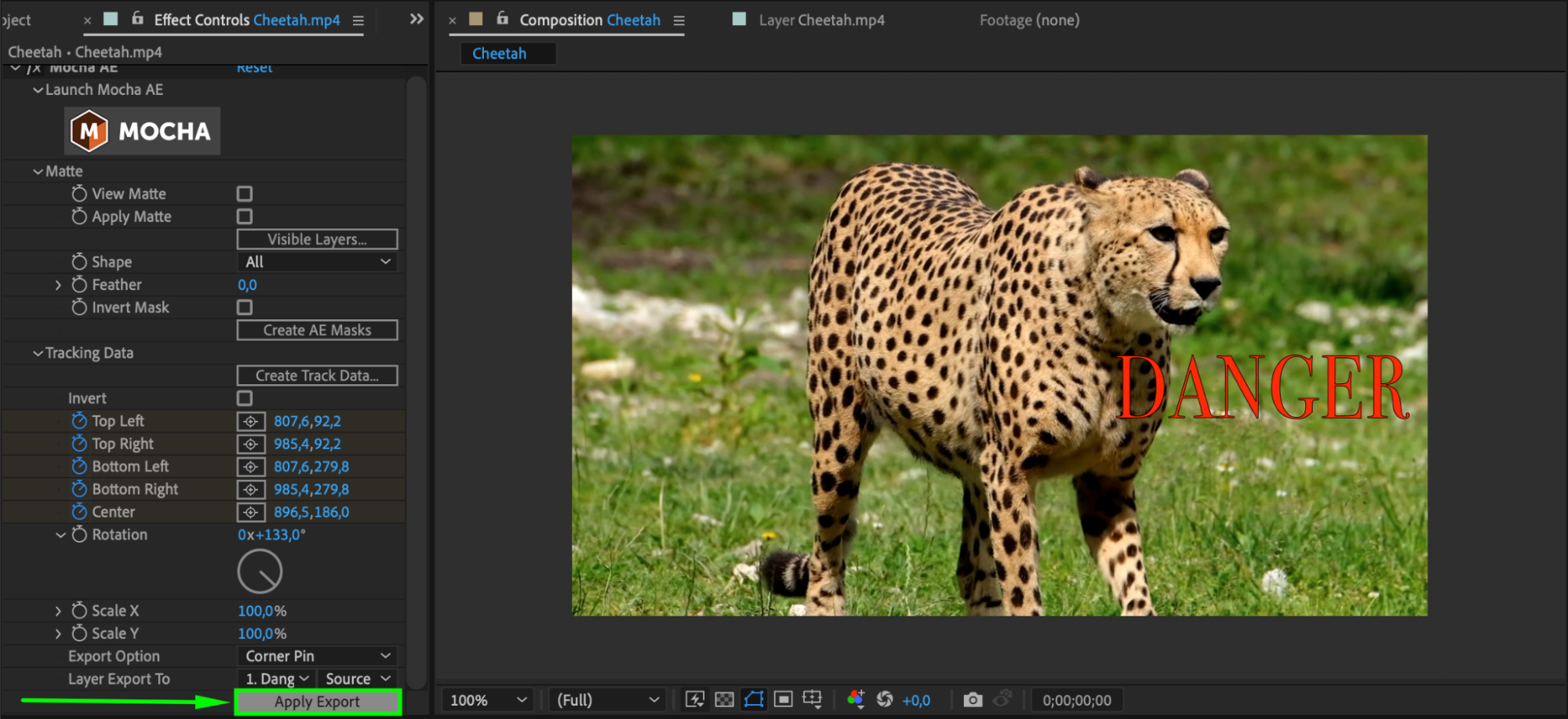Toggle the transparency grid icon
Viewport: 1568px width, 719px height.
tap(724, 699)
